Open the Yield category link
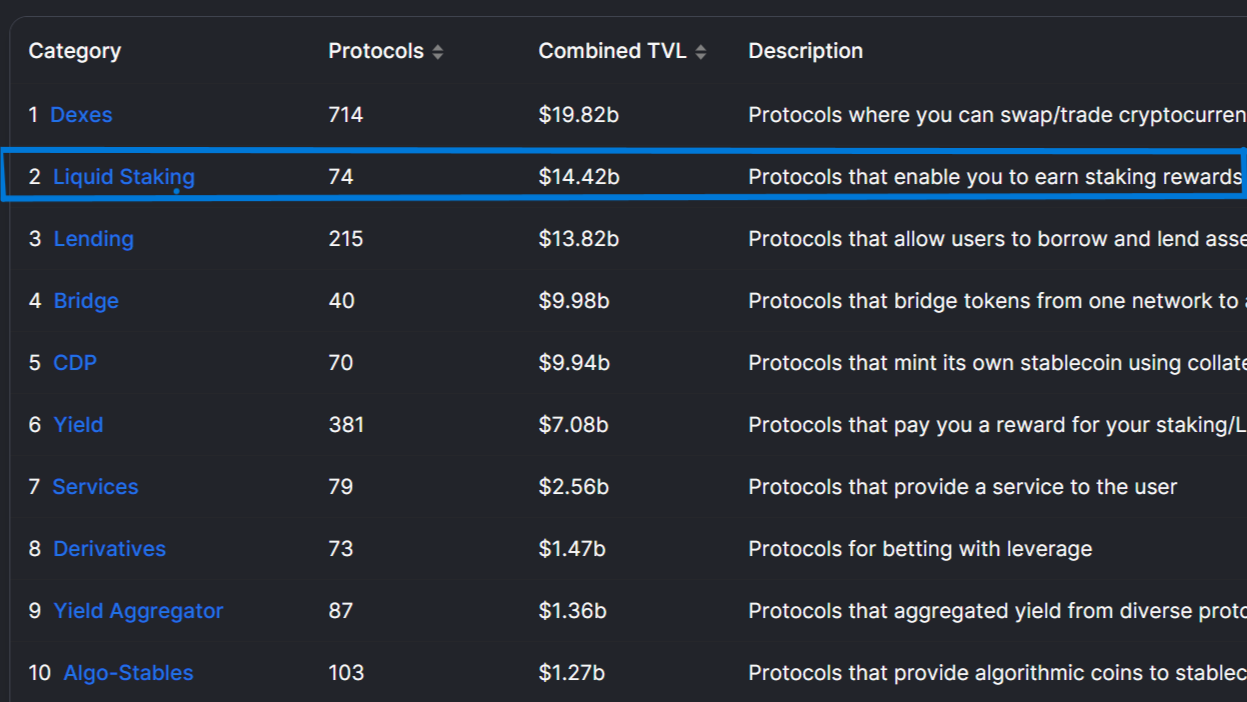The image size is (1247, 702). (78, 425)
